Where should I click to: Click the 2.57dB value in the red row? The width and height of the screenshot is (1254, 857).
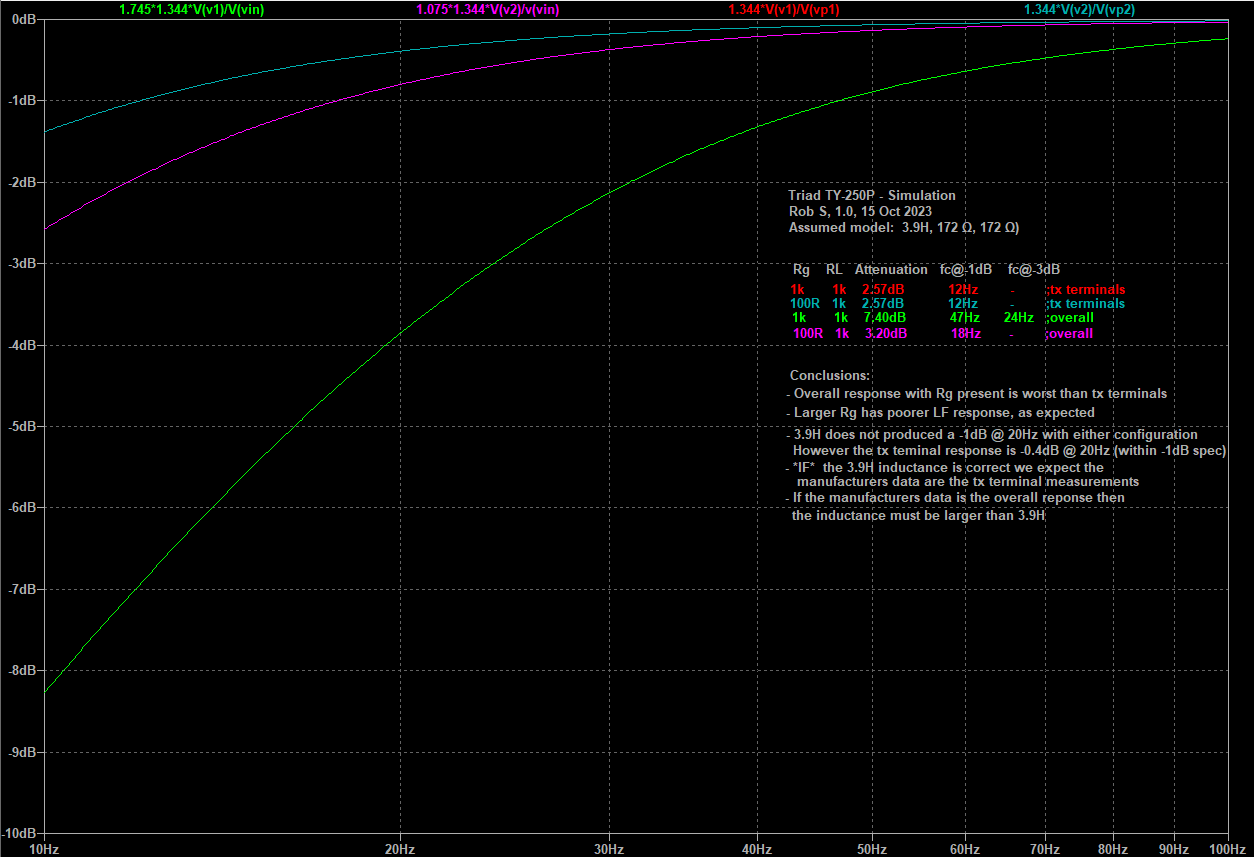(x=883, y=290)
